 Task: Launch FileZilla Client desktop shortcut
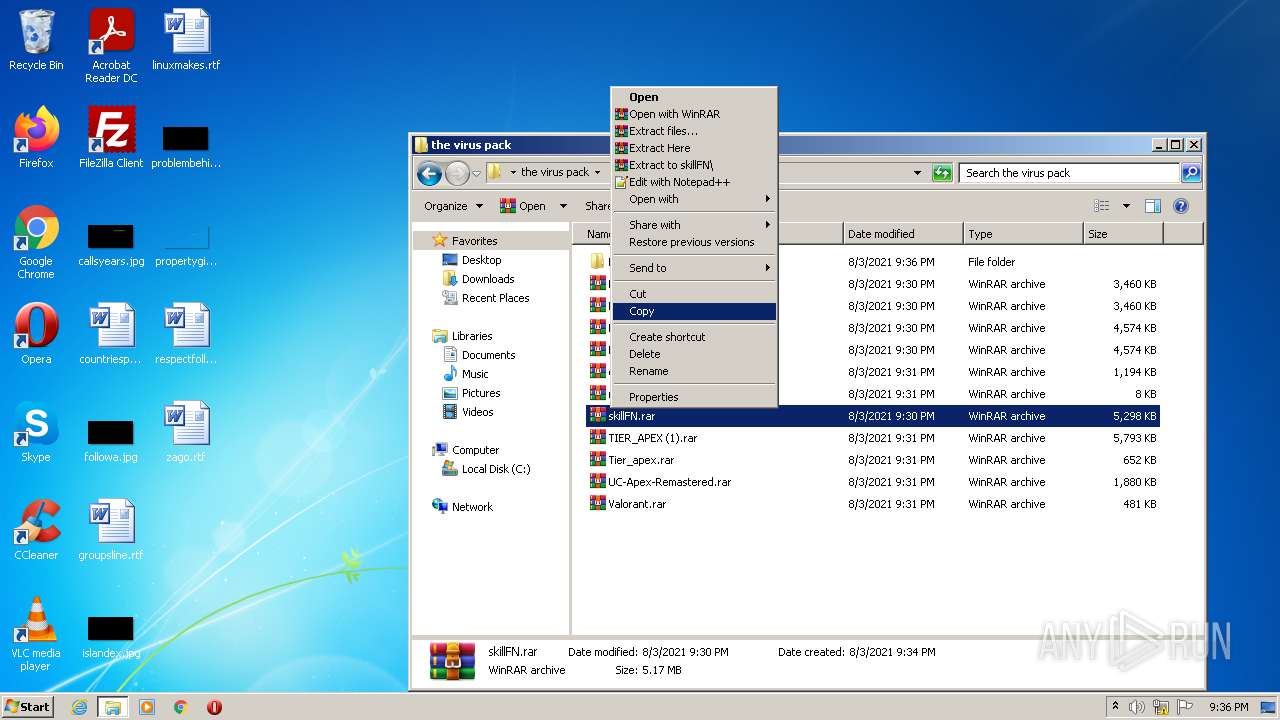point(111,138)
